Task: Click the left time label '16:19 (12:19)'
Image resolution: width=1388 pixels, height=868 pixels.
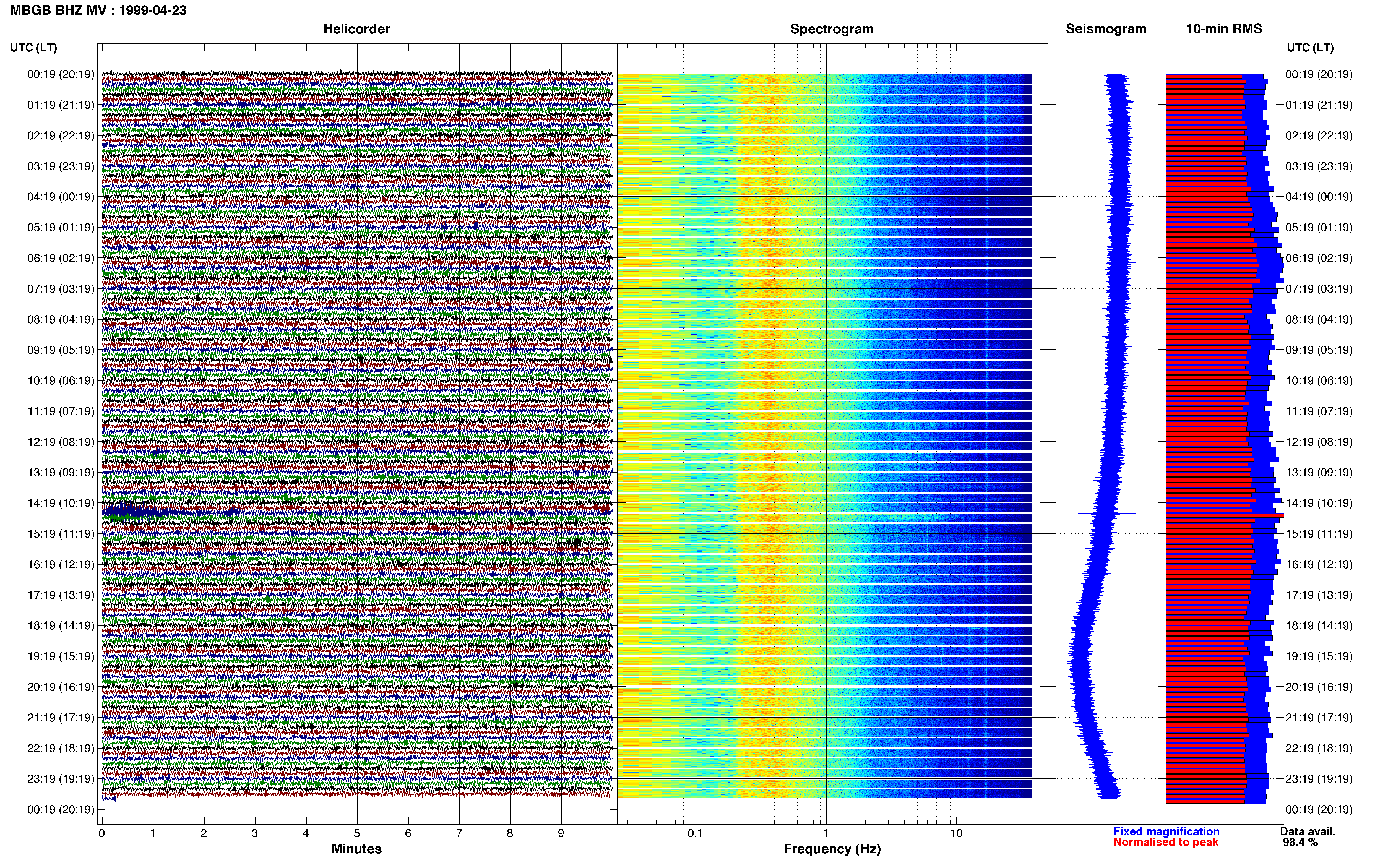Action: (61, 564)
